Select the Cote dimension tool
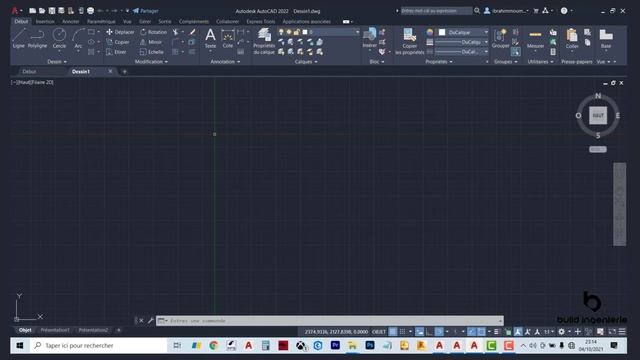The width and height of the screenshot is (640, 360). (228, 38)
